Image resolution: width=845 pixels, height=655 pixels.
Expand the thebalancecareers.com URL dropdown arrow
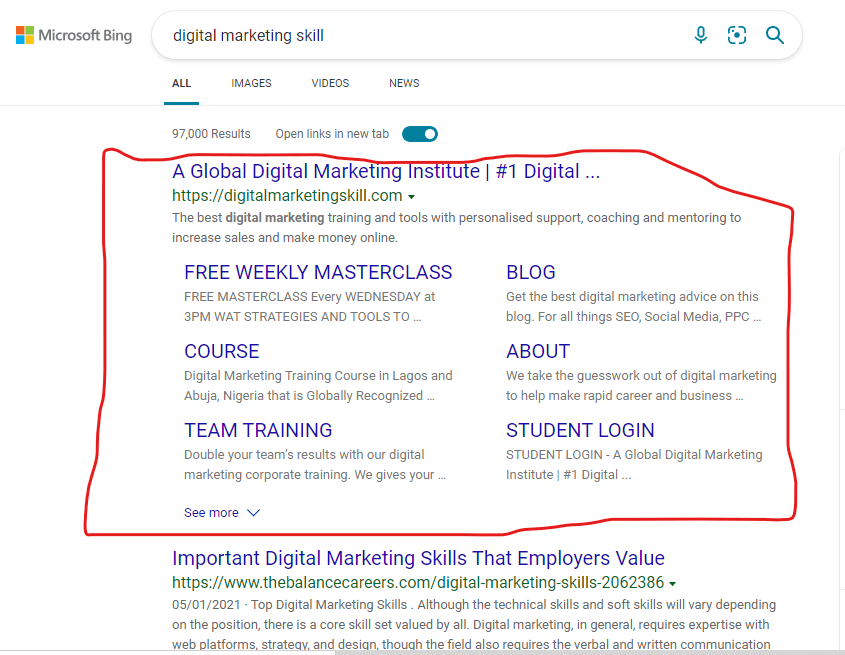click(673, 584)
